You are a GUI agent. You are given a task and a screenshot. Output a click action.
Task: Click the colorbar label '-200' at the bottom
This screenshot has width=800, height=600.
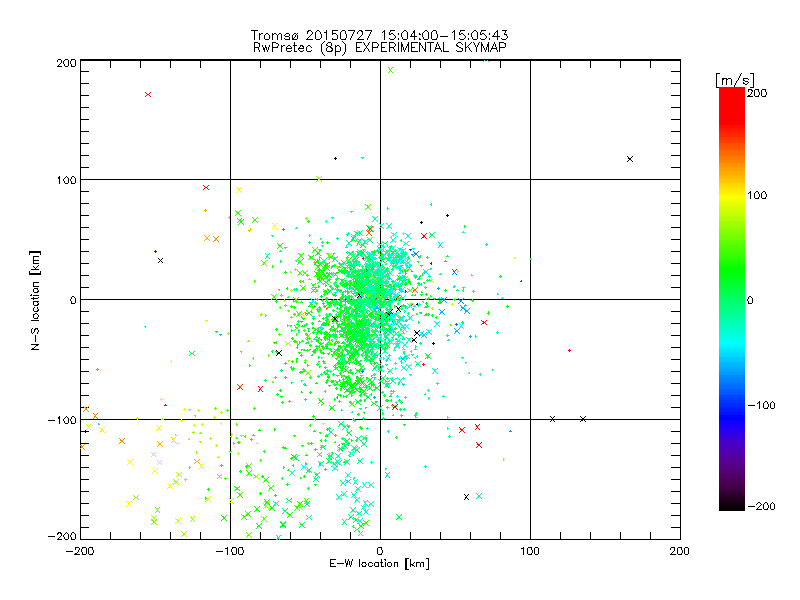pos(761,506)
